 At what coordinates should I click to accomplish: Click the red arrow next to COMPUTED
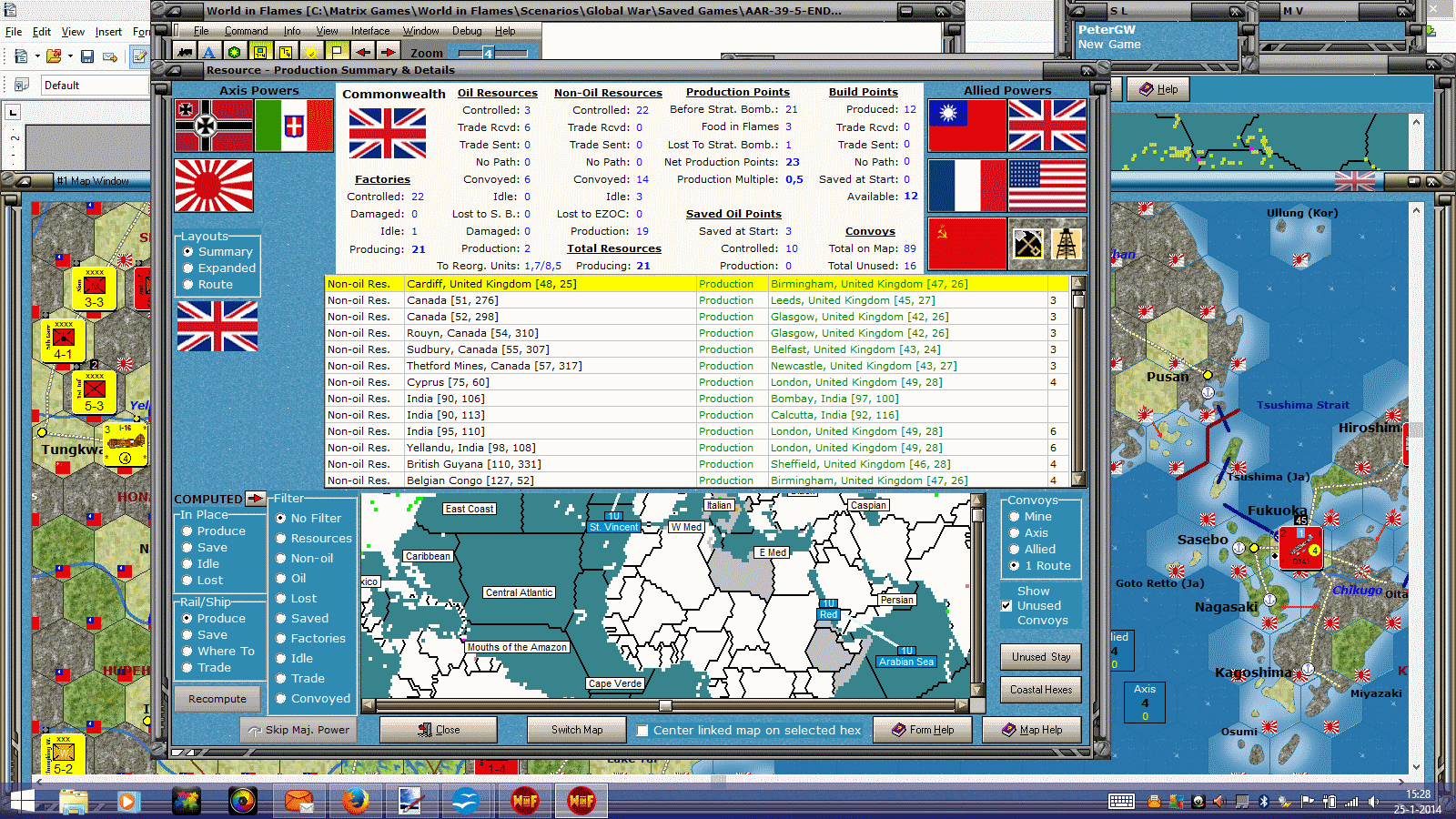click(x=256, y=498)
